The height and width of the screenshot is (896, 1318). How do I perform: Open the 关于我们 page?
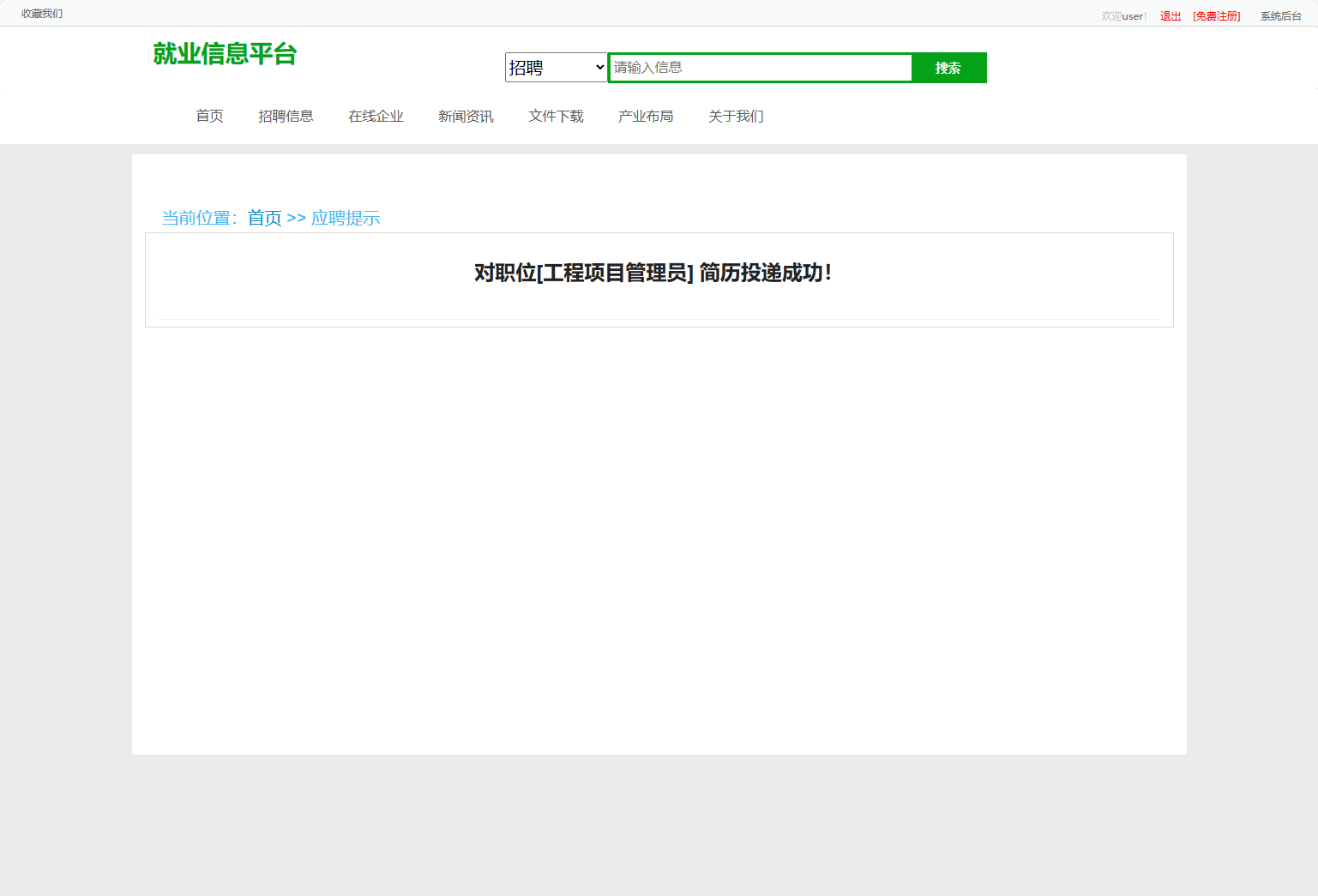pyautogui.click(x=736, y=116)
